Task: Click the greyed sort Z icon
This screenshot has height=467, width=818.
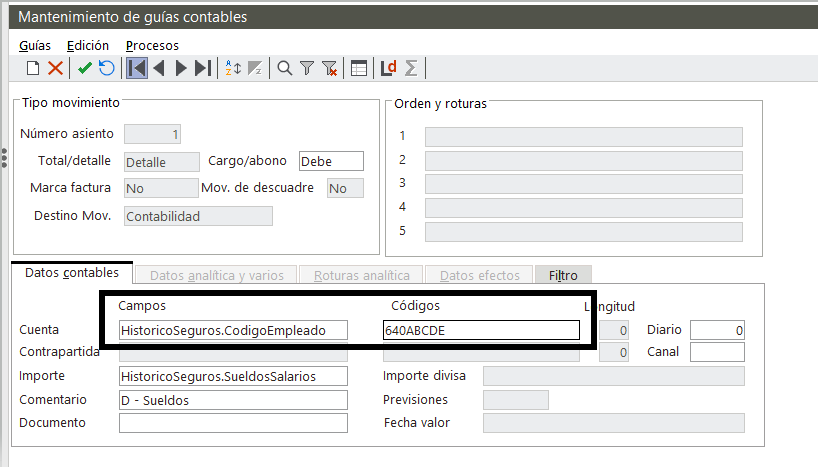Action: [255, 68]
